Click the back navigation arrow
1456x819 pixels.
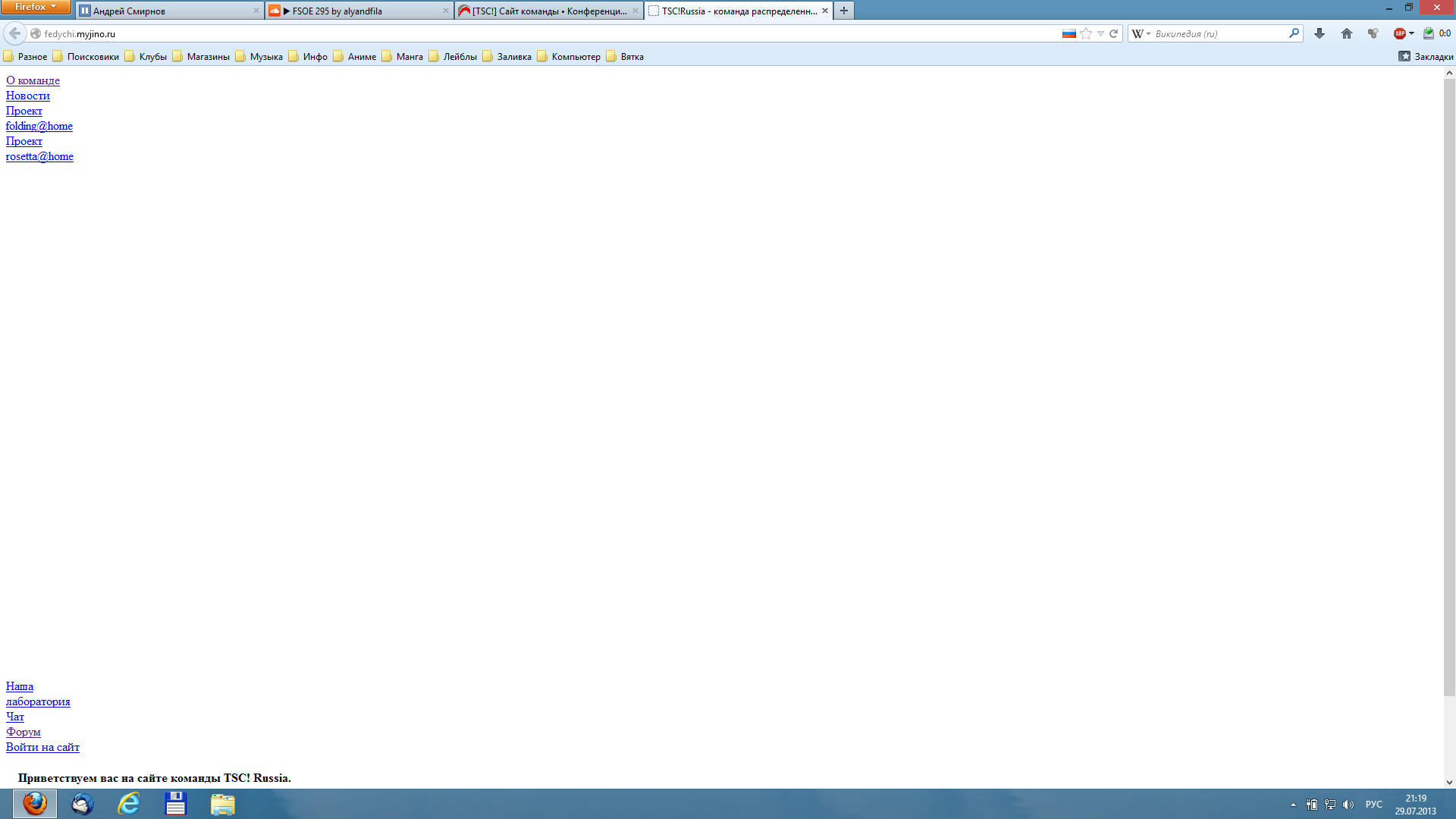point(14,33)
